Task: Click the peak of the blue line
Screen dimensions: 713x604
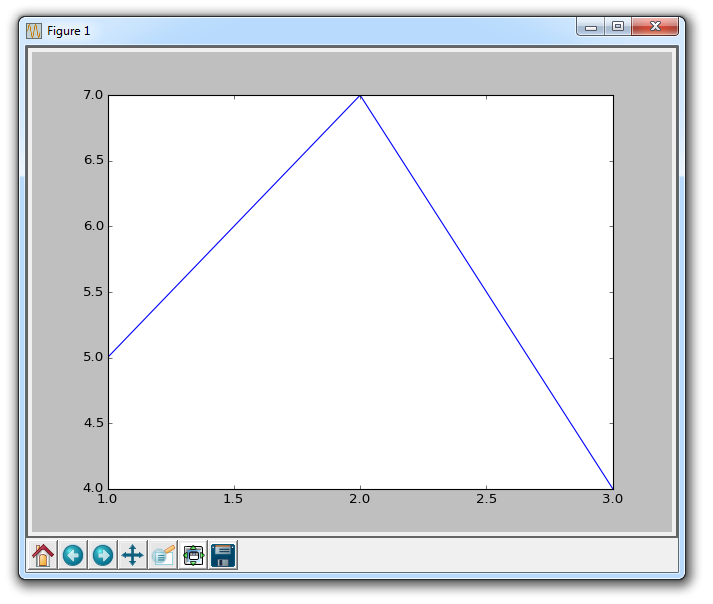Action: pyautogui.click(x=360, y=96)
